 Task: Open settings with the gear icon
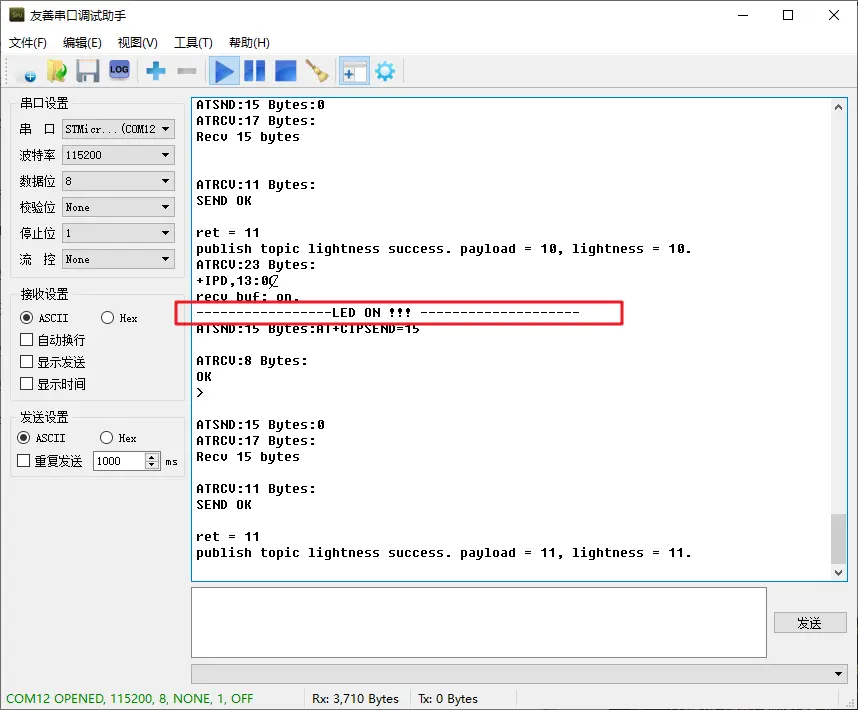point(385,72)
